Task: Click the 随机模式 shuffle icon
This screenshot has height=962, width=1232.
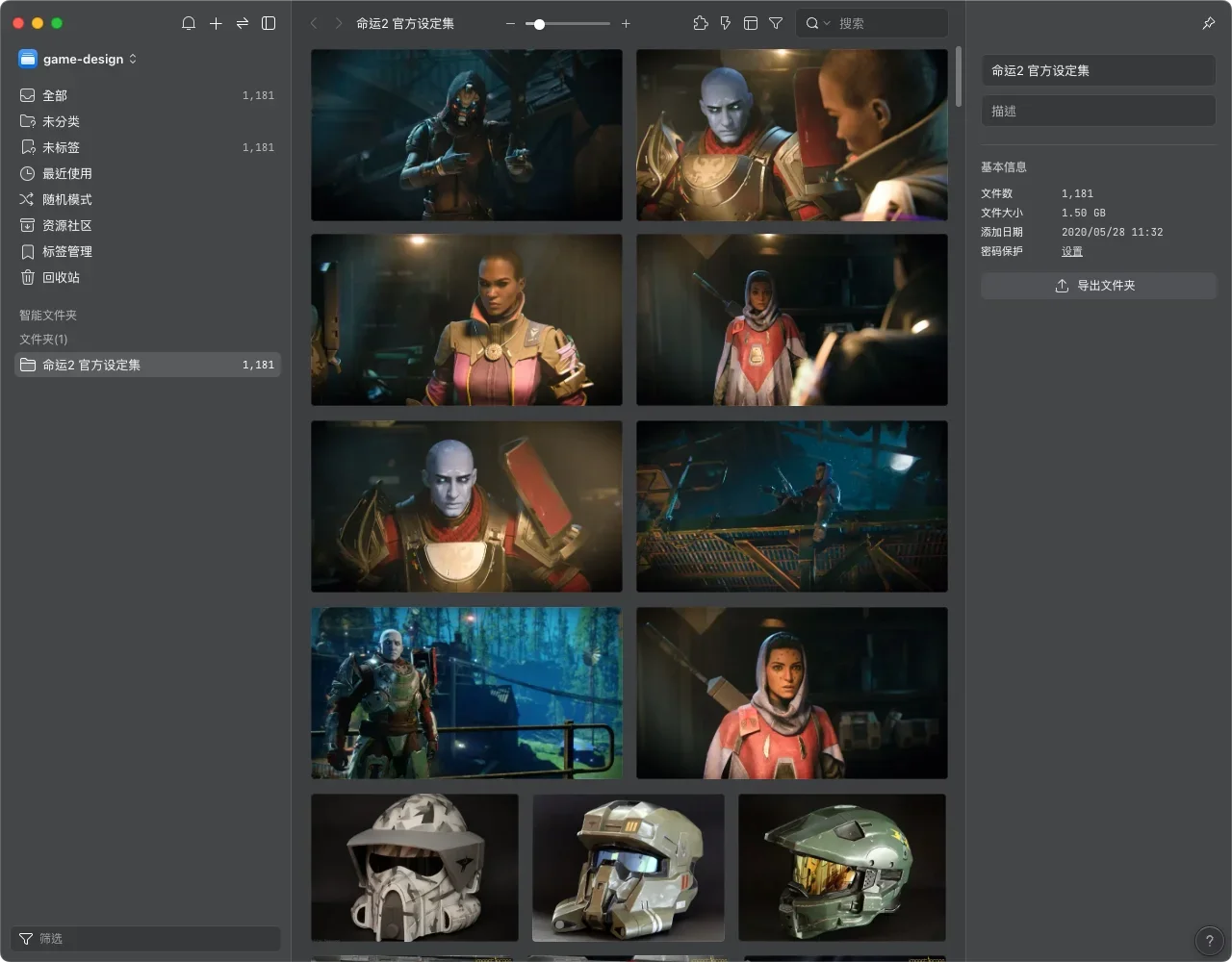Action: pos(27,199)
